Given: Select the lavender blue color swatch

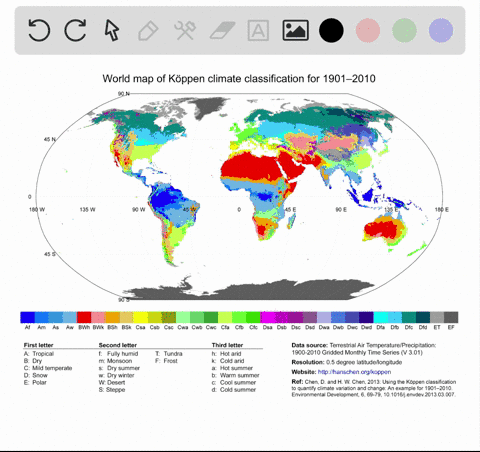Looking at the screenshot, I should point(441,30).
